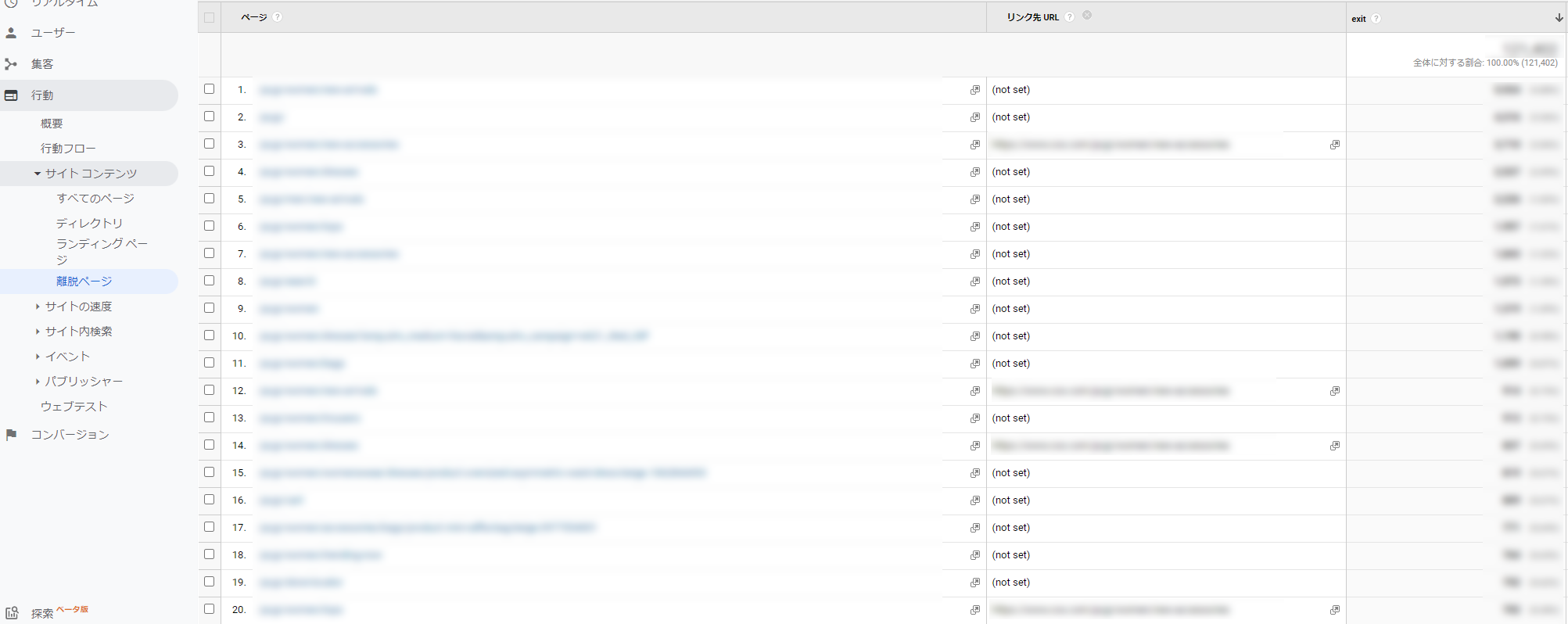Click the help icon next to ページ header

point(278,17)
